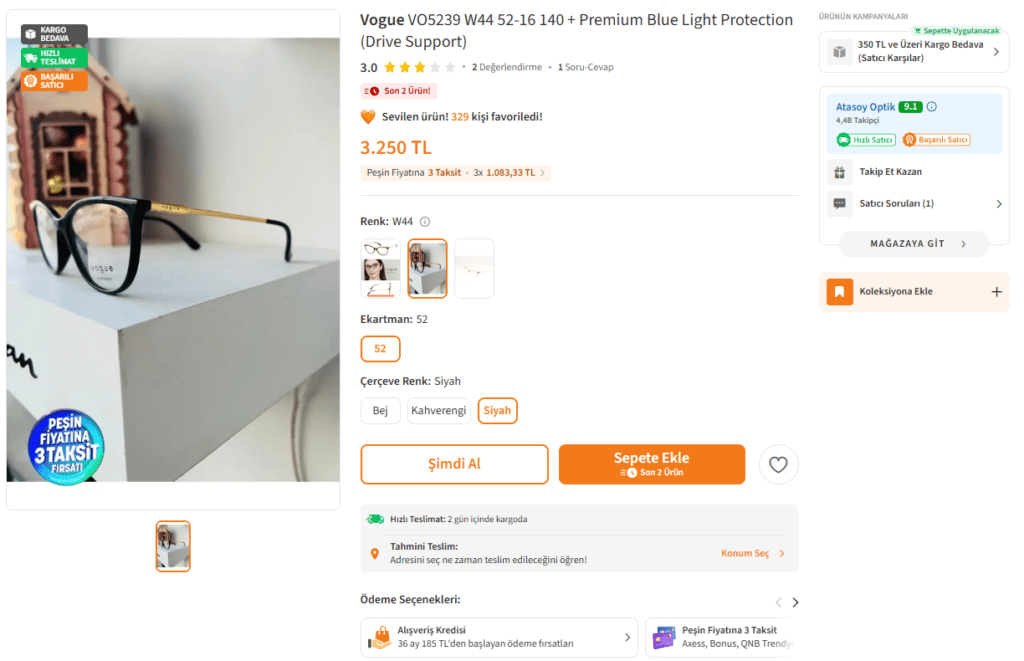1024x661 pixels.
Task: Select the Bej frame color option
Action: tap(380, 411)
